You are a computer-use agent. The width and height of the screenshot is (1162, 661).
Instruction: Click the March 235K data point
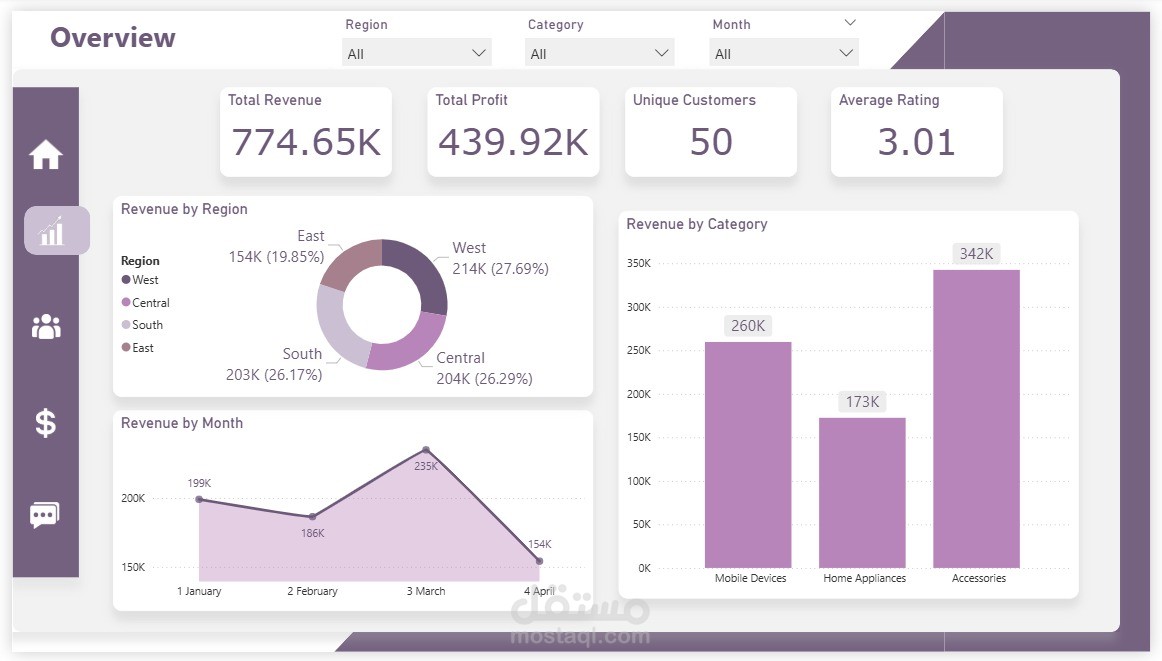click(x=426, y=450)
